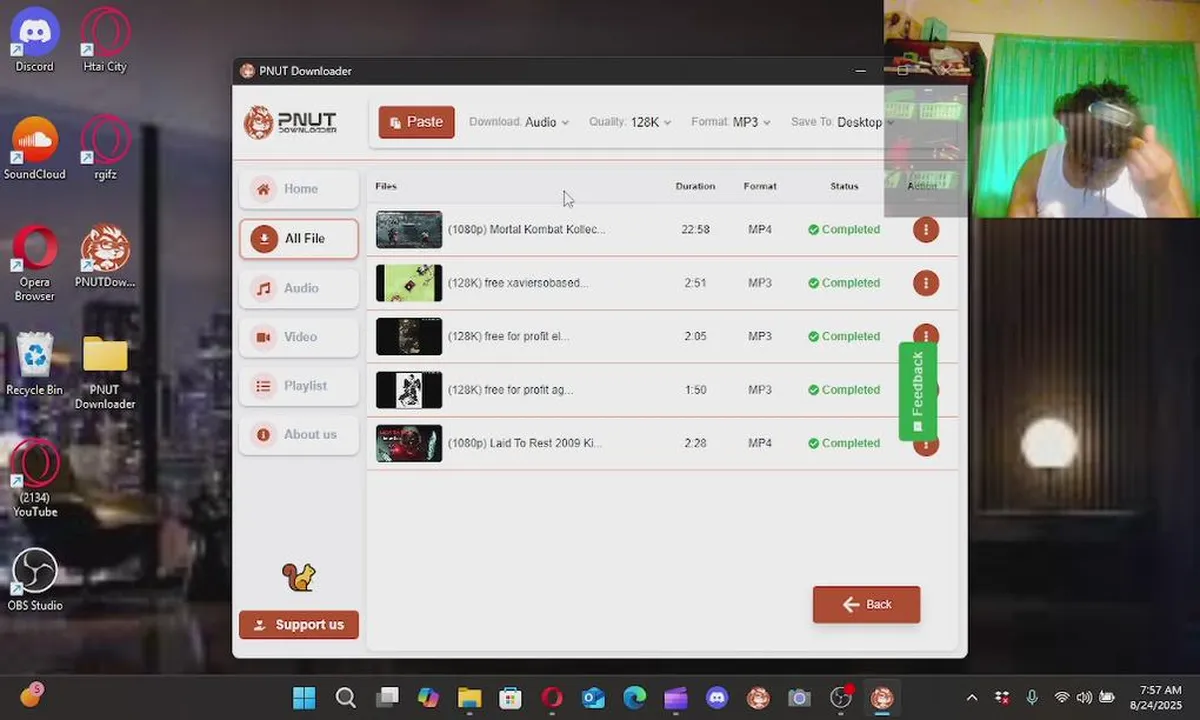Open the (2134) YouTube desktop shortcut

coord(35,479)
